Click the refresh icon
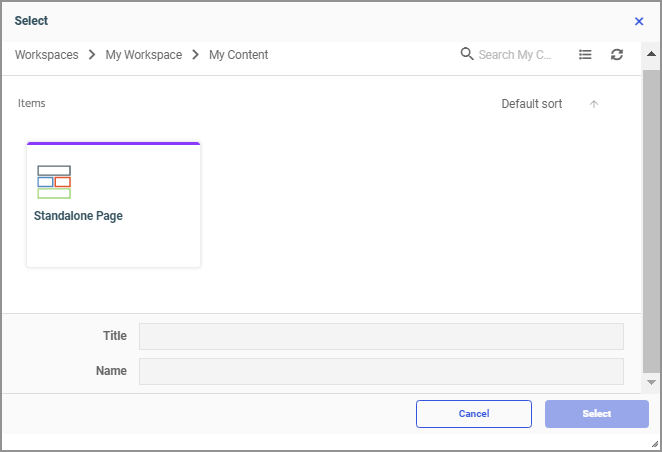 click(617, 55)
